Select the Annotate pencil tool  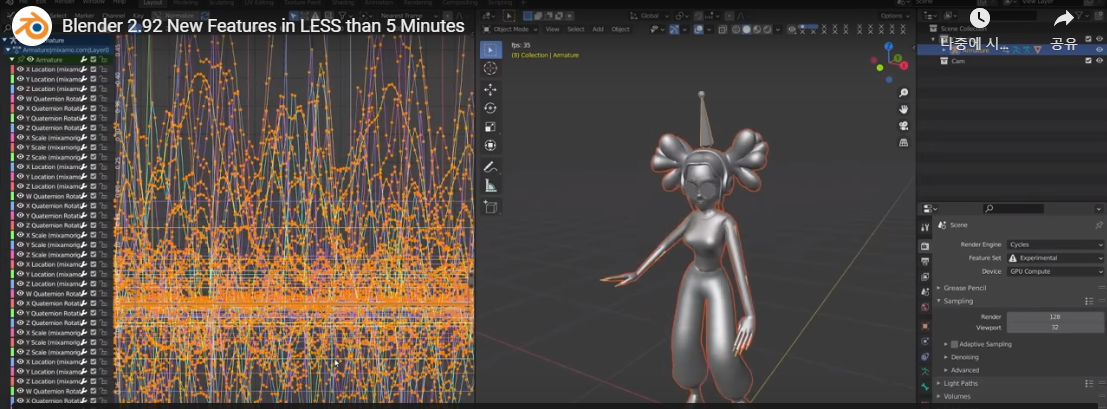tap(491, 167)
